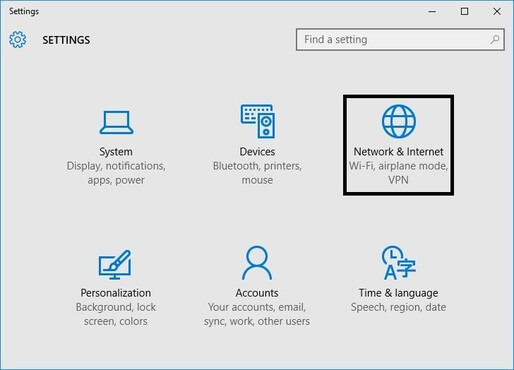This screenshot has width=514, height=370.
Task: Click the Time & language label
Action: (x=398, y=293)
